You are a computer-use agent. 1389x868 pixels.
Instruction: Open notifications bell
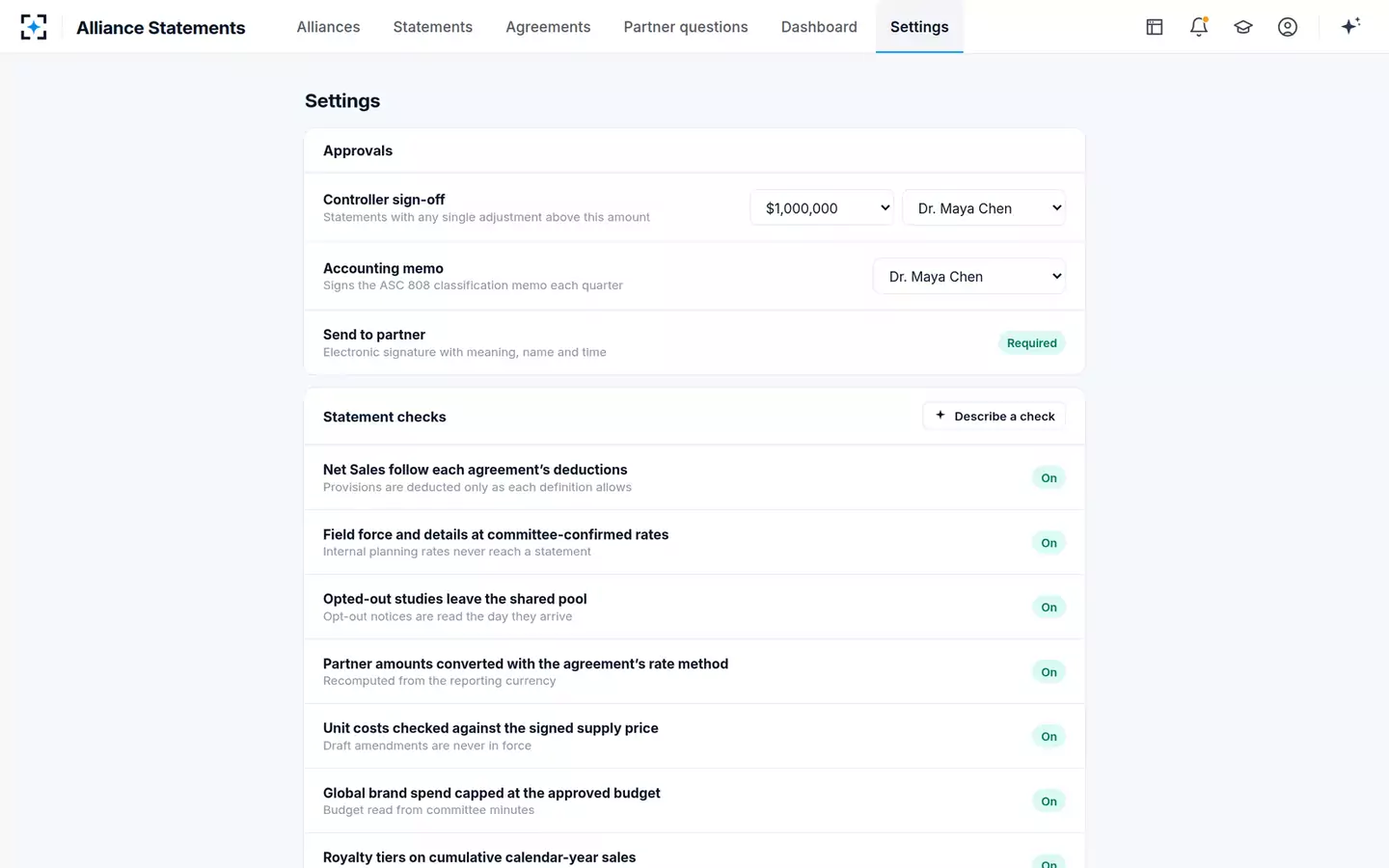coord(1199,27)
